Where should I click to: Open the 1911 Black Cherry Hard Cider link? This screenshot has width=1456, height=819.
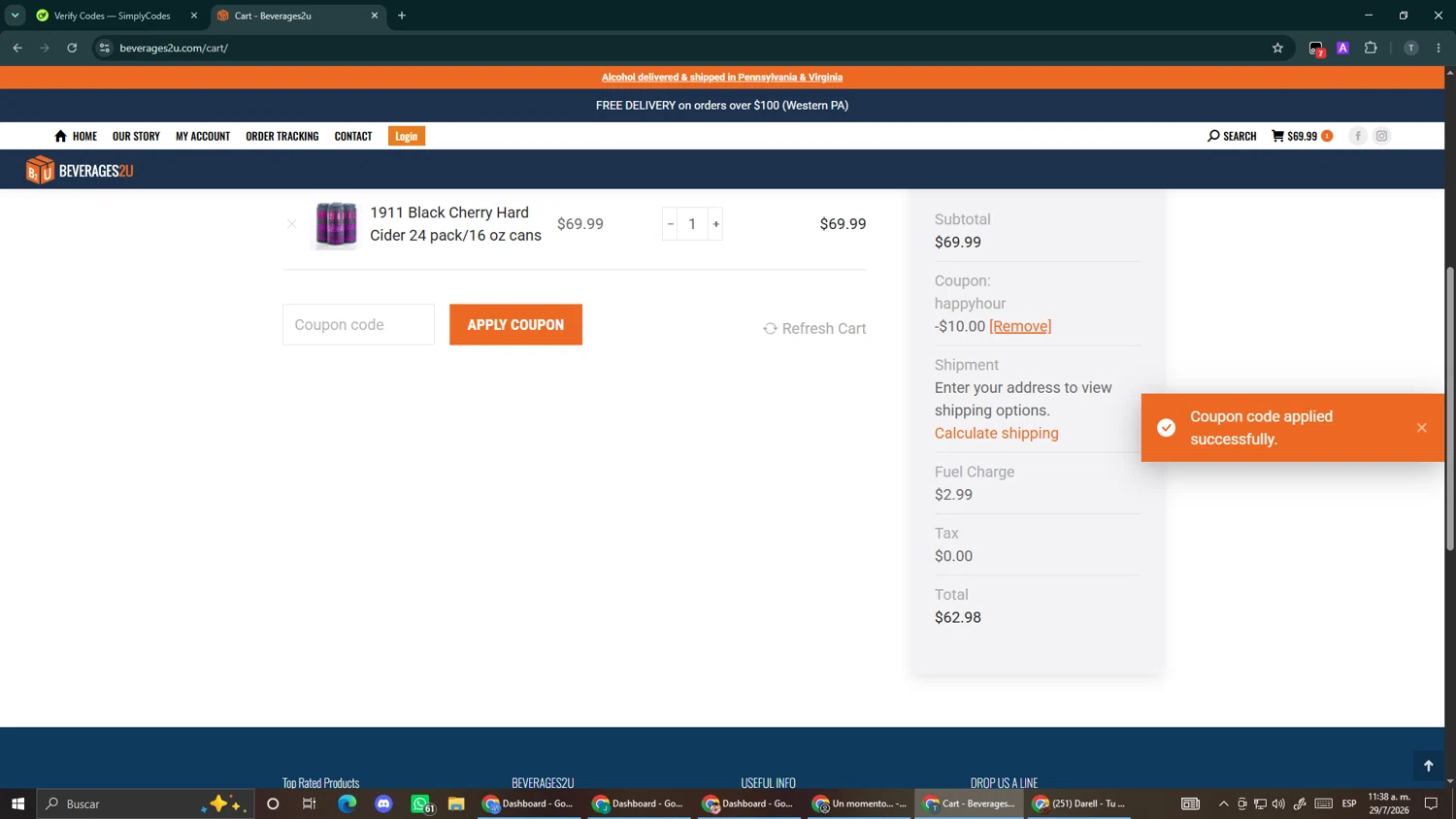(455, 224)
